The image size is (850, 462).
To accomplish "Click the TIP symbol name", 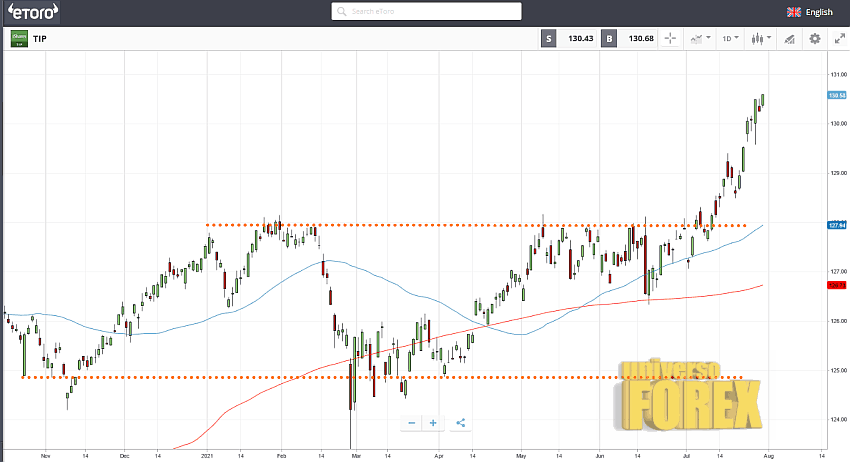I will pos(40,39).
